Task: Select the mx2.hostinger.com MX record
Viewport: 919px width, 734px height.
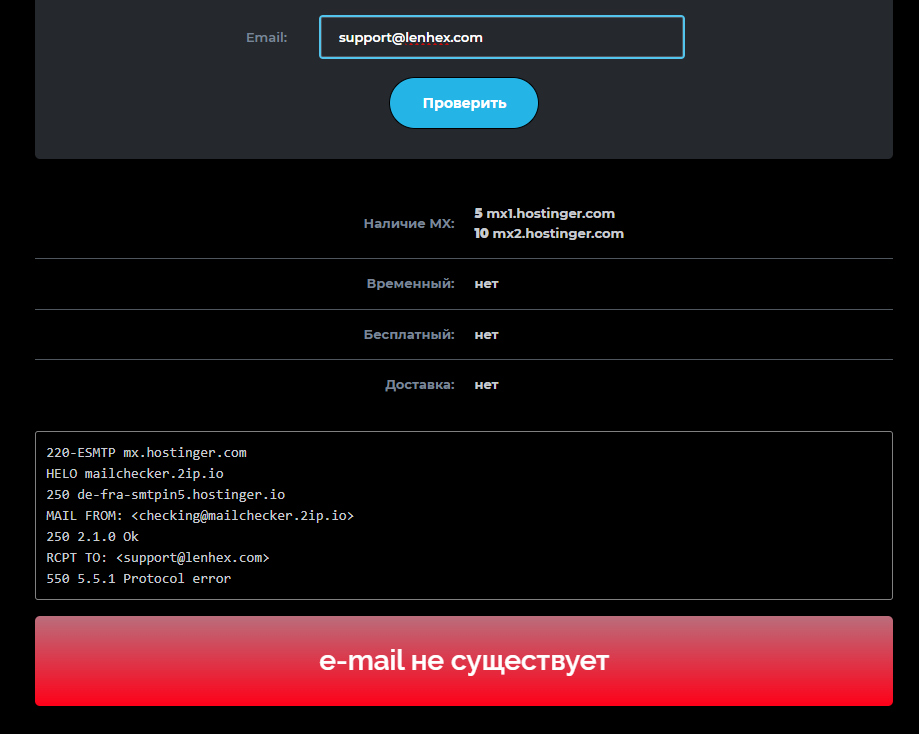Action: point(549,234)
